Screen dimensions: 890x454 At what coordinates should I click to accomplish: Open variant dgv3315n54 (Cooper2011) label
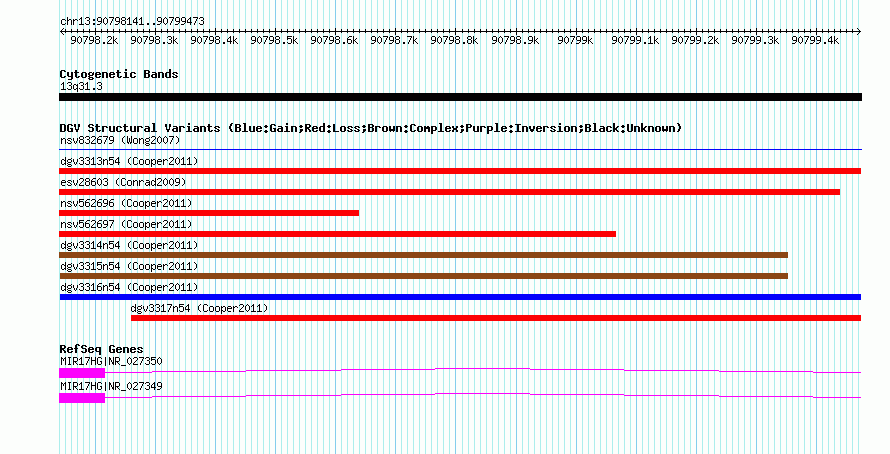(x=129, y=266)
